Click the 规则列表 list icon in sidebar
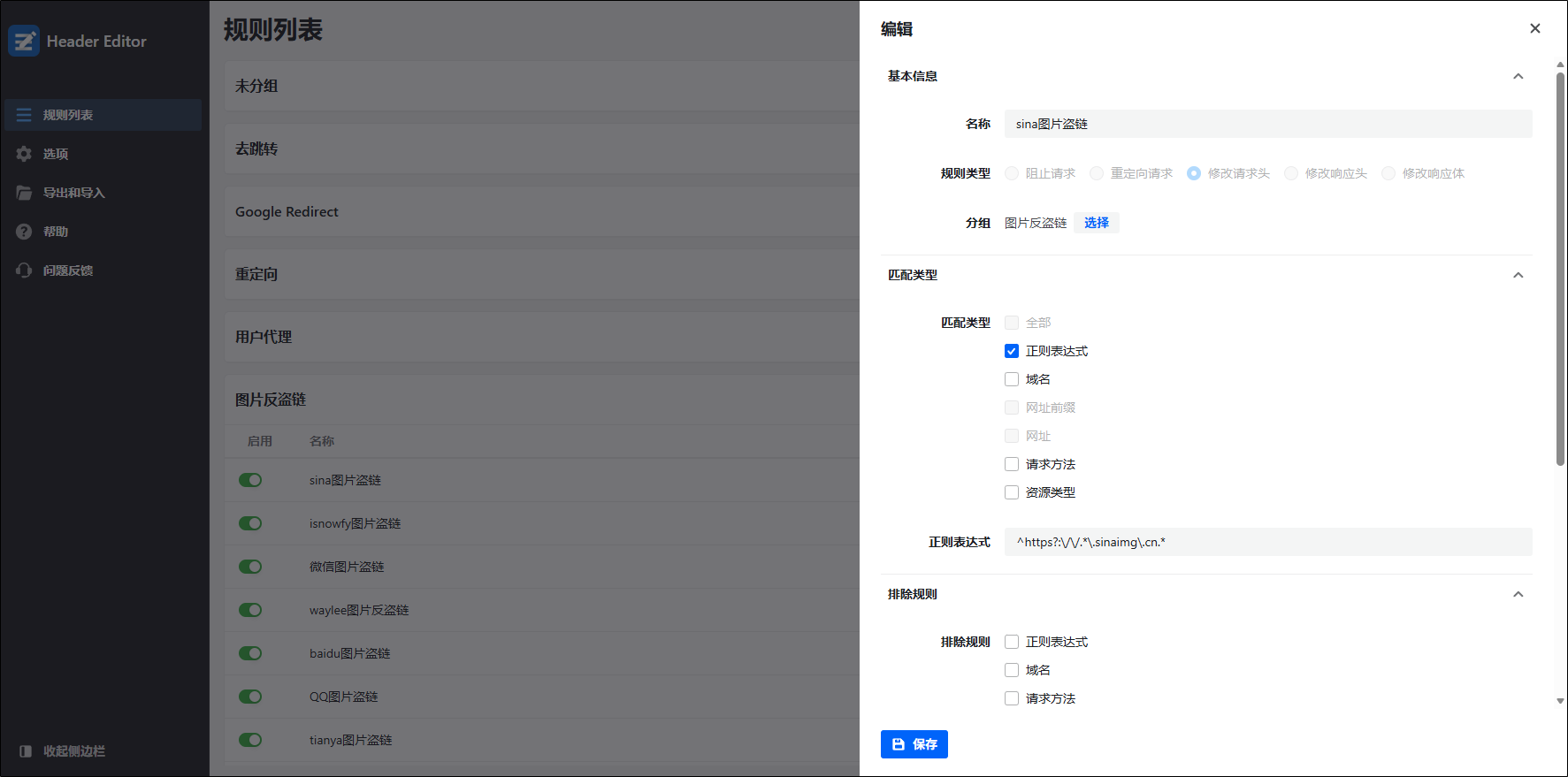The height and width of the screenshot is (777, 1568). point(24,115)
